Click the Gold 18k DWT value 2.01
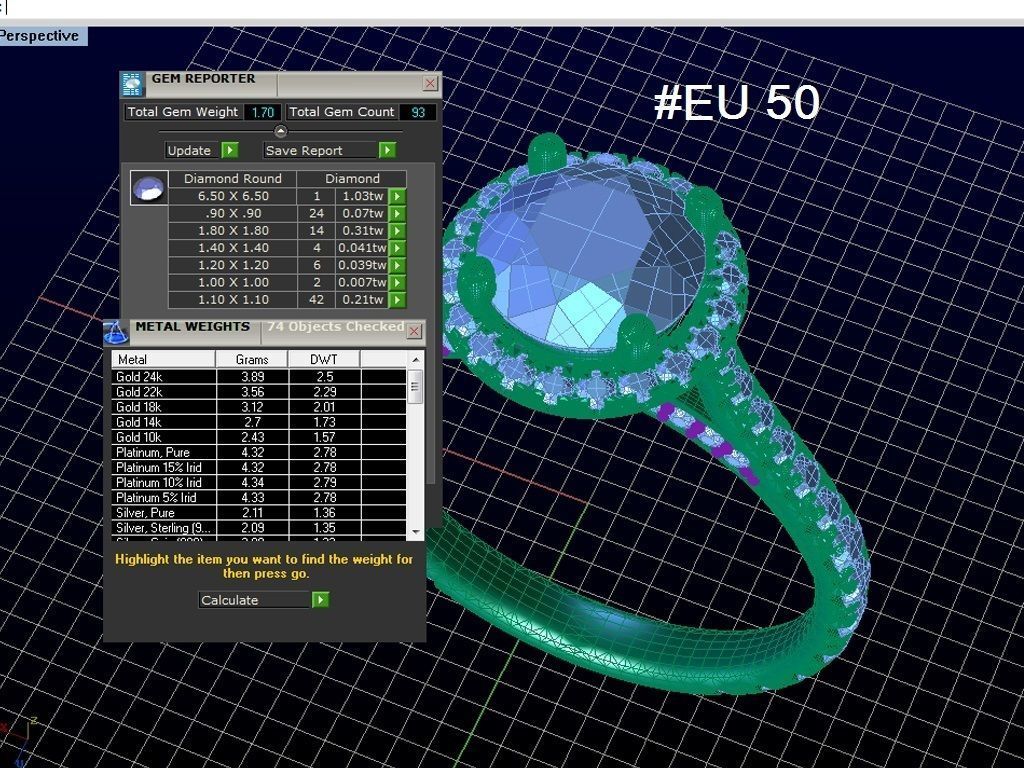The image size is (1024, 768). pos(324,407)
